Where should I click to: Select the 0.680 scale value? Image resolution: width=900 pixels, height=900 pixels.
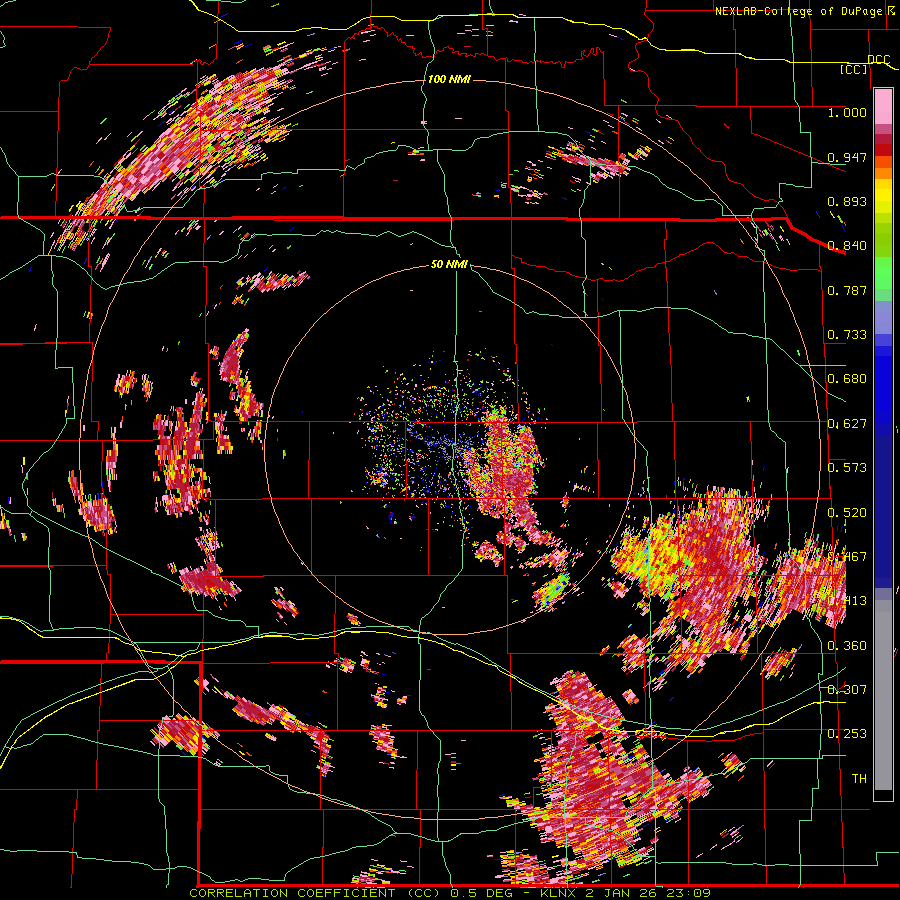click(847, 378)
